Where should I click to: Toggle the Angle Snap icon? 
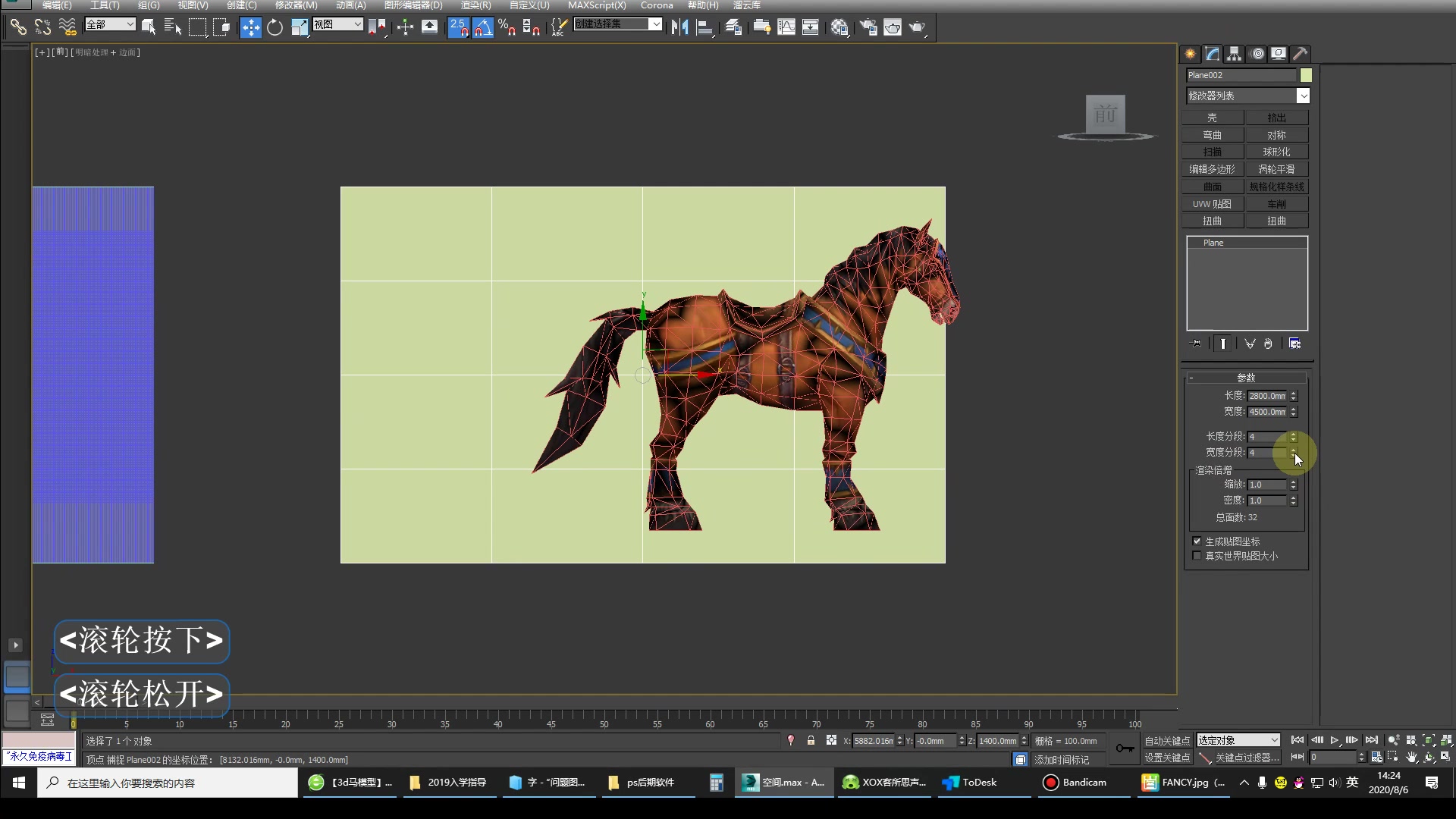tap(483, 28)
